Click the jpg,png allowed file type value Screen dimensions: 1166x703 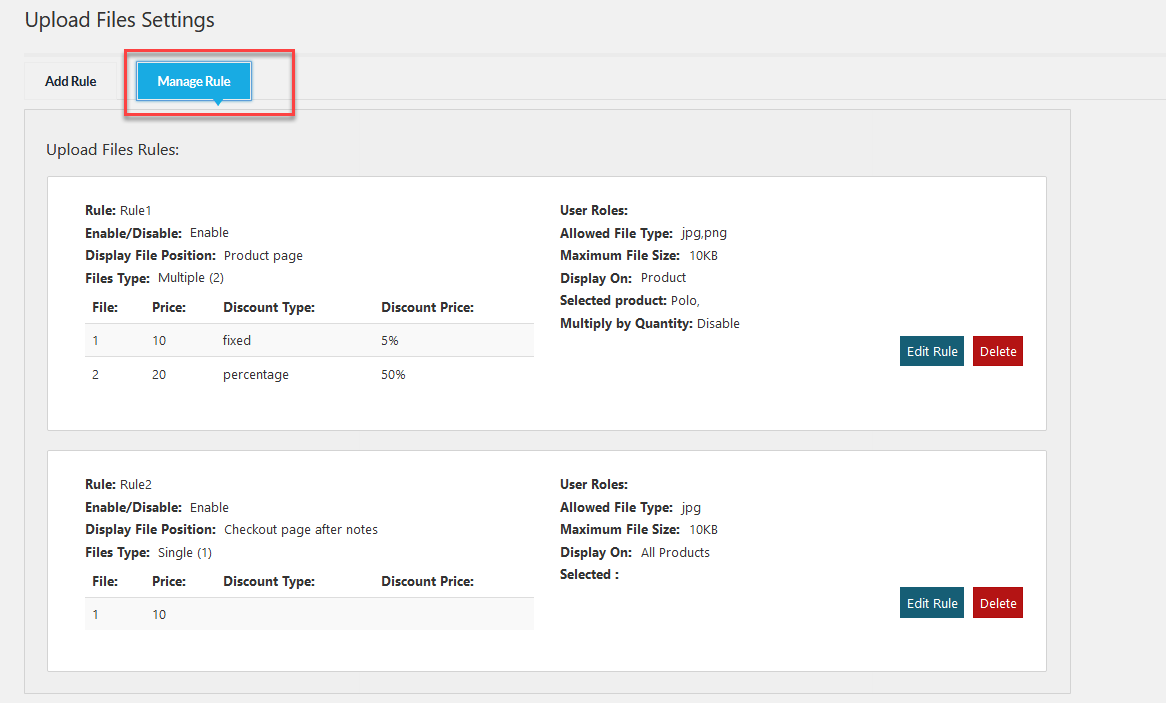point(703,232)
